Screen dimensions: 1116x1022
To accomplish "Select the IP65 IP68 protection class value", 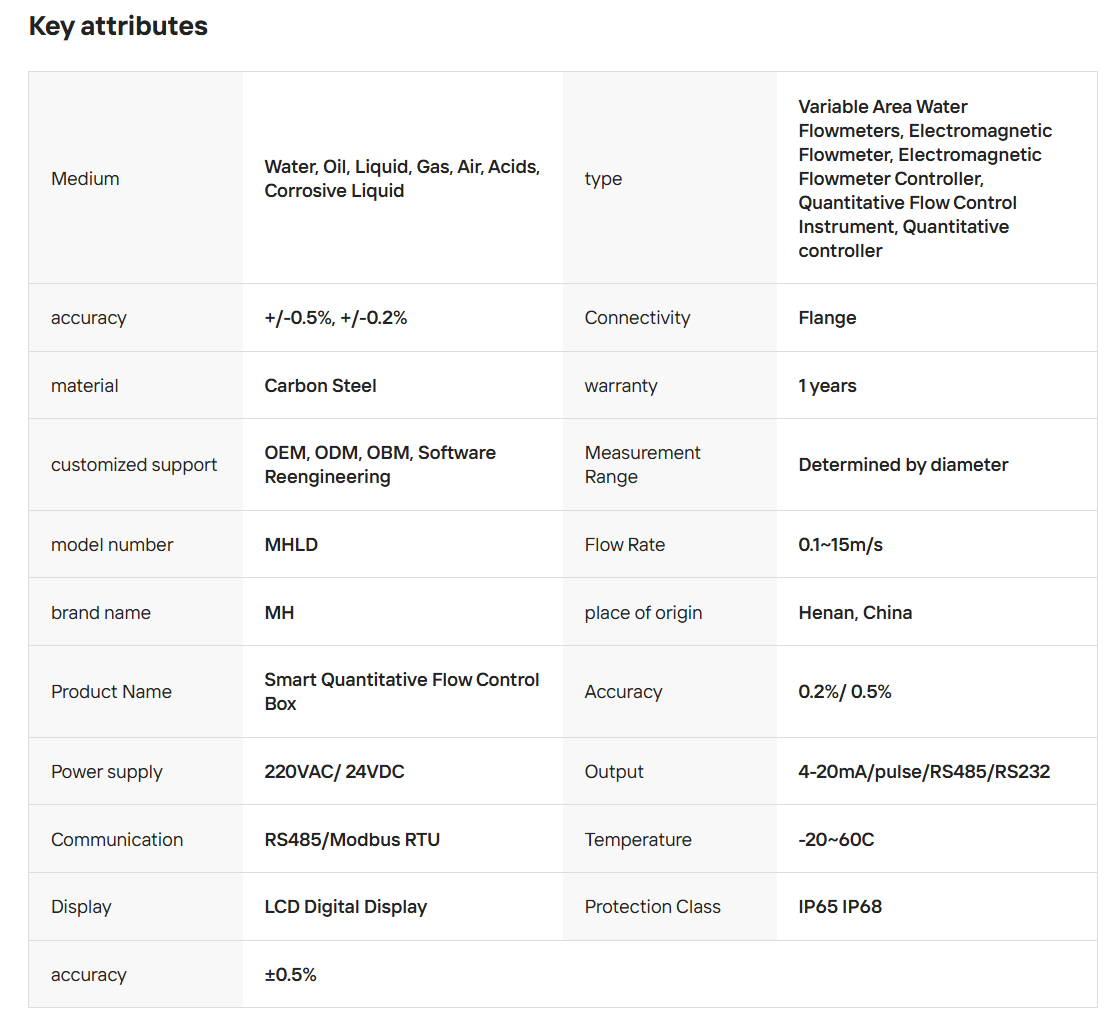I will tap(840, 907).
